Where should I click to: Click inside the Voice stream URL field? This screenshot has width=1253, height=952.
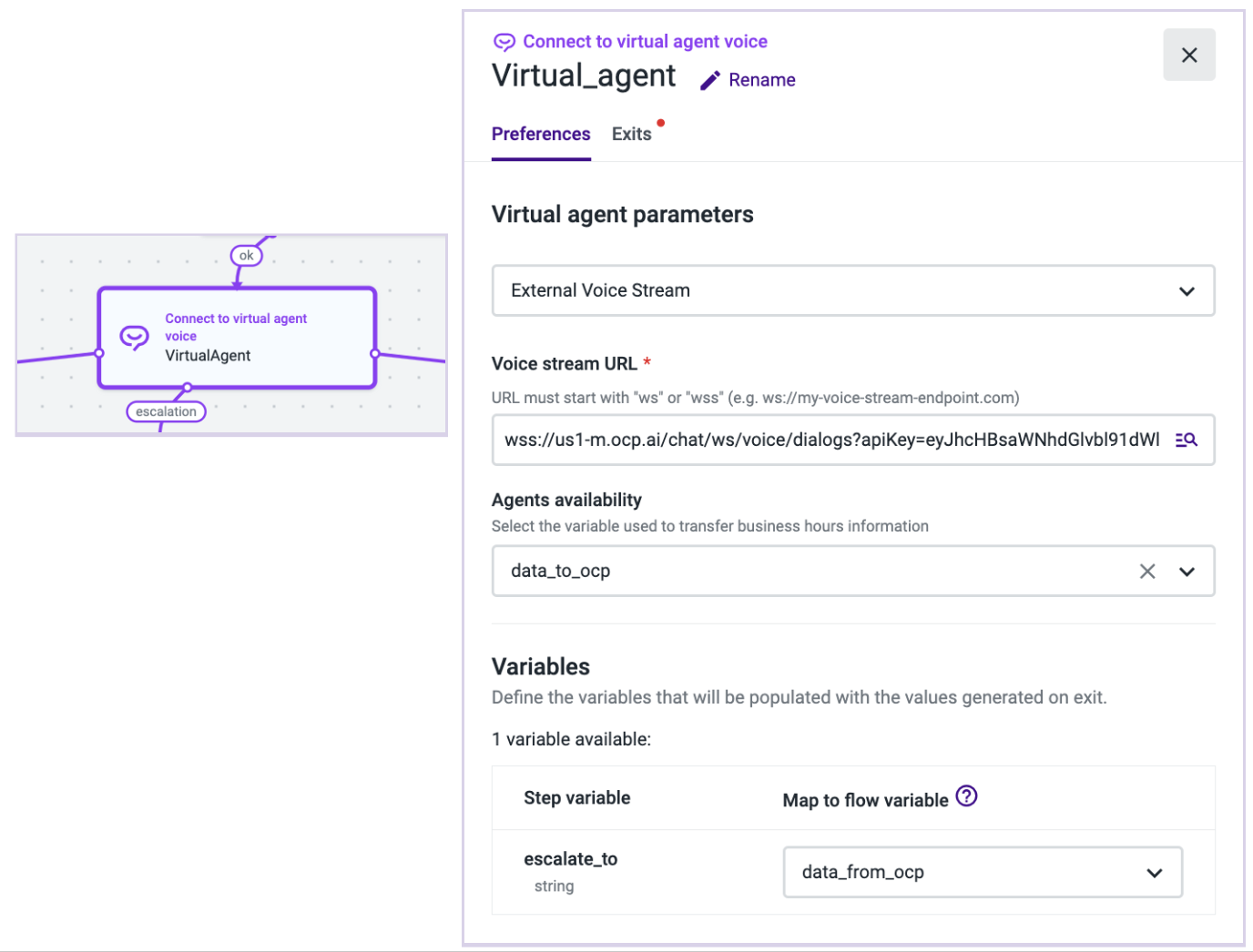pyautogui.click(x=830, y=441)
